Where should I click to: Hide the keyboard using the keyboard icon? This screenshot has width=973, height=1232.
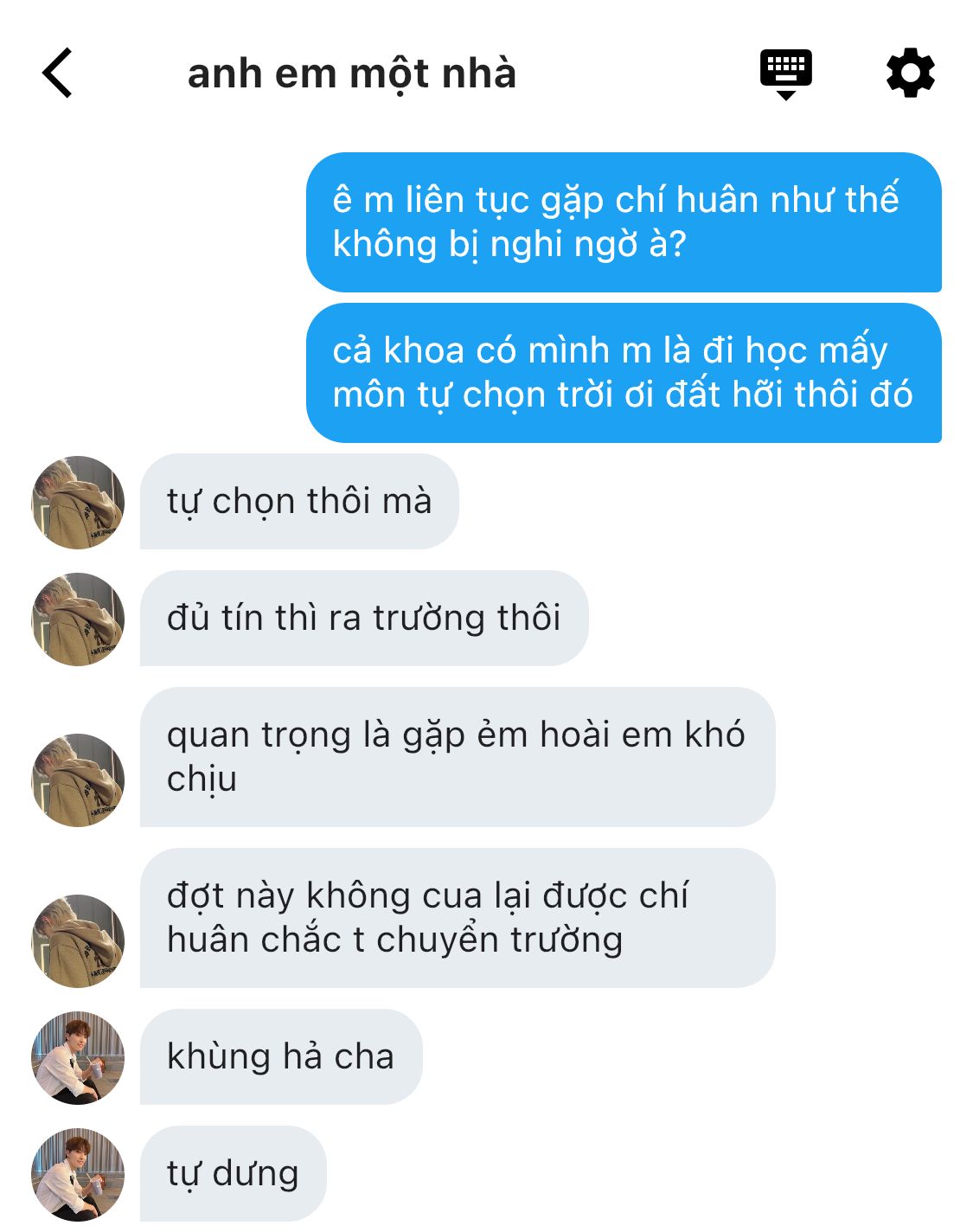[x=785, y=74]
